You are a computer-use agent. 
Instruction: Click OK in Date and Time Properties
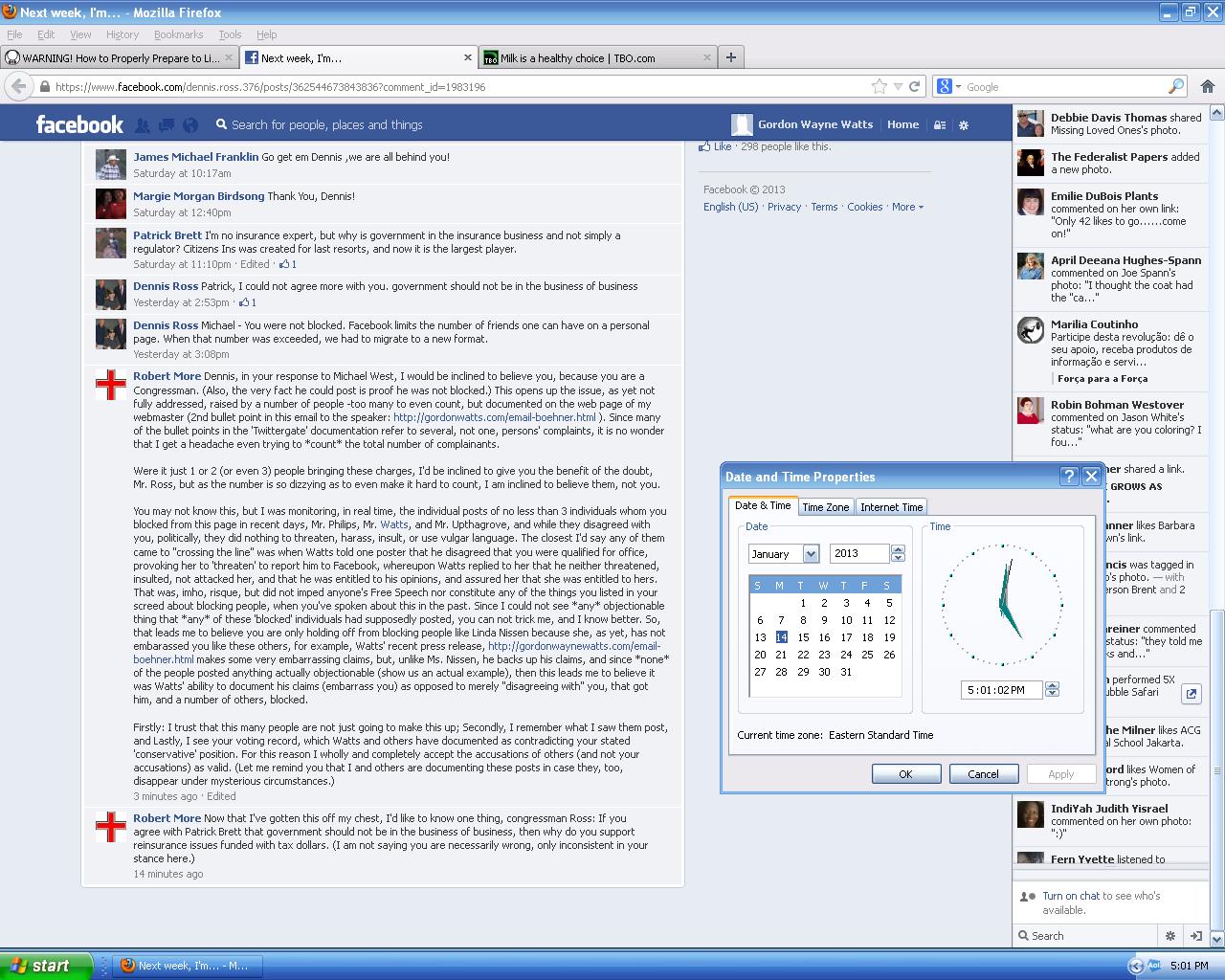pyautogui.click(x=905, y=774)
